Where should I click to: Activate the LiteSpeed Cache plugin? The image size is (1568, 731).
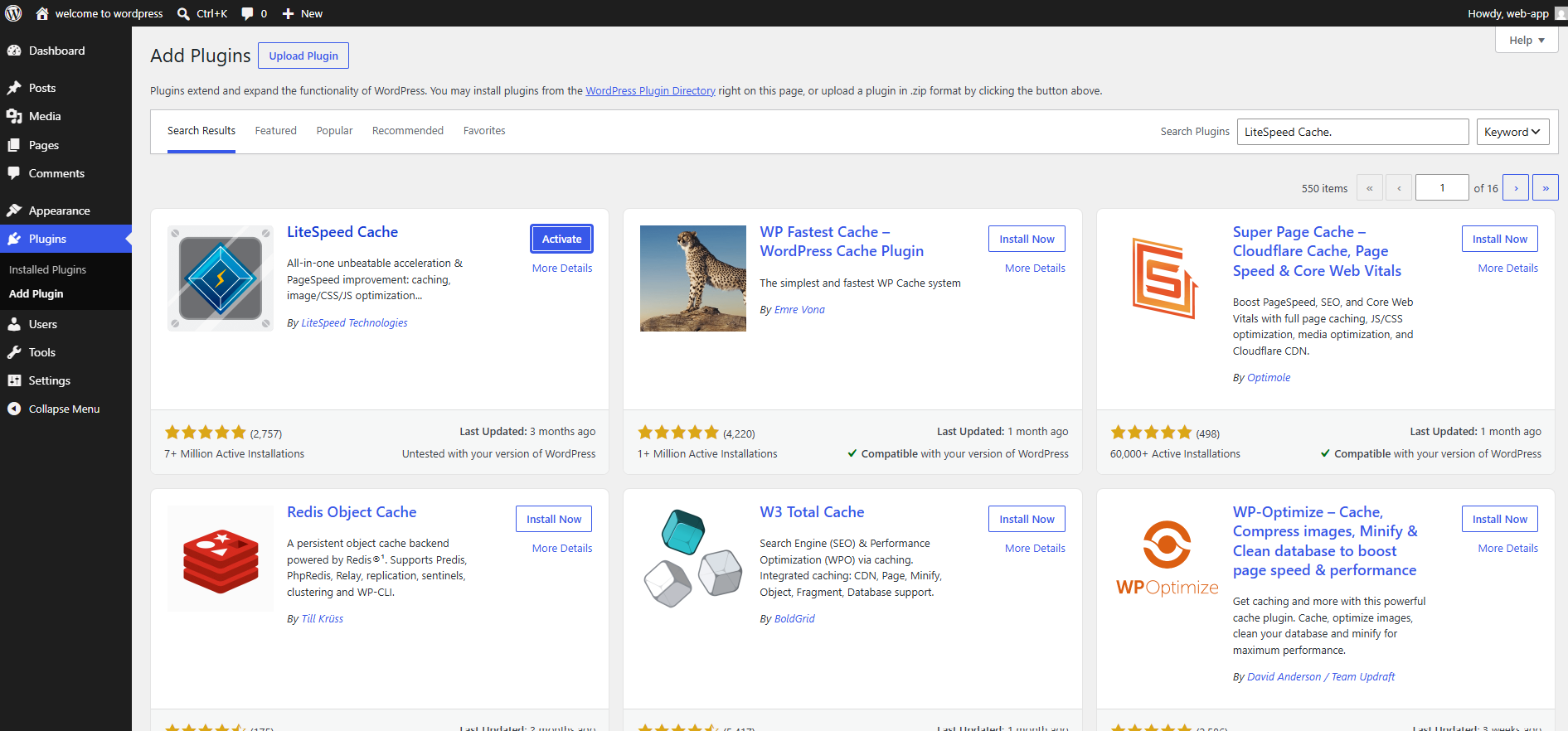(562, 239)
